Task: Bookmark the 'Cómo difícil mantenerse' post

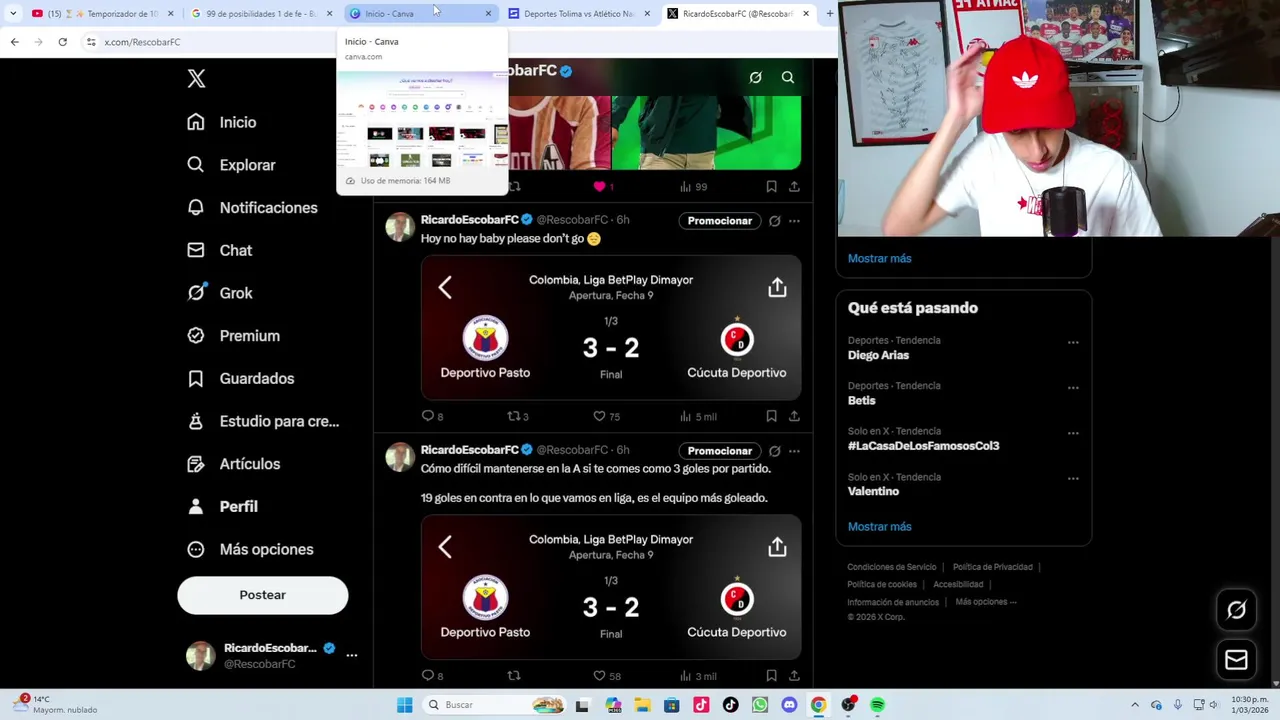Action: coord(771,676)
